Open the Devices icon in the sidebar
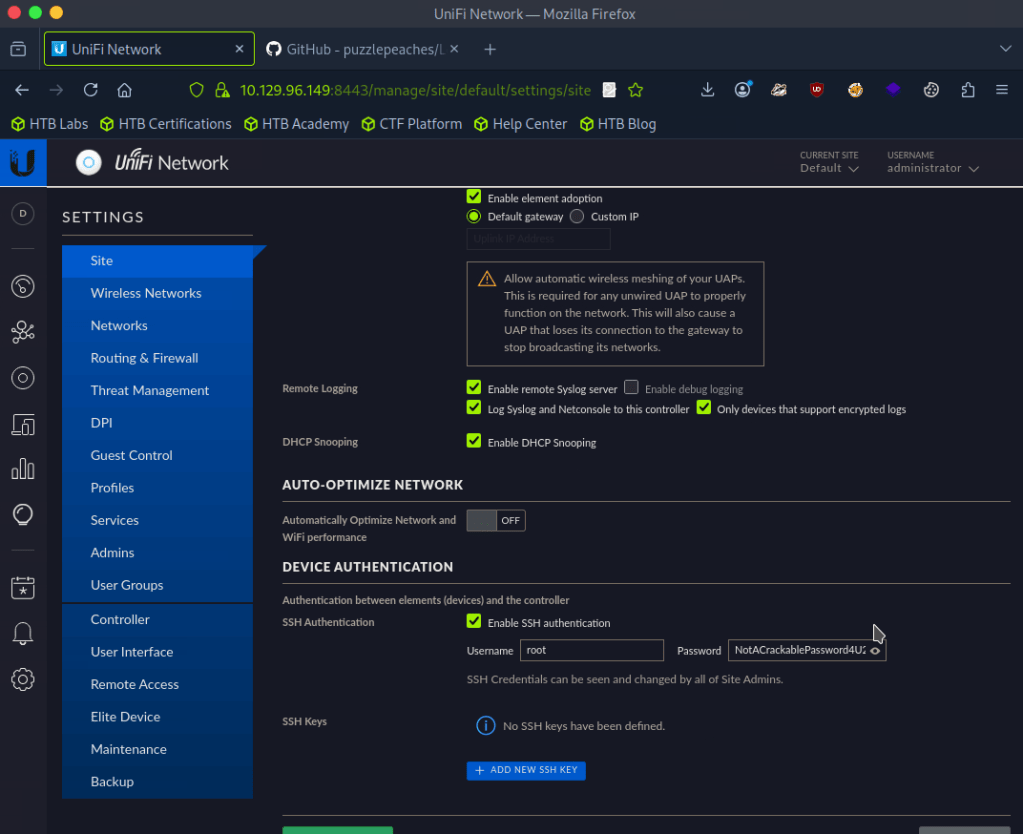 point(22,378)
